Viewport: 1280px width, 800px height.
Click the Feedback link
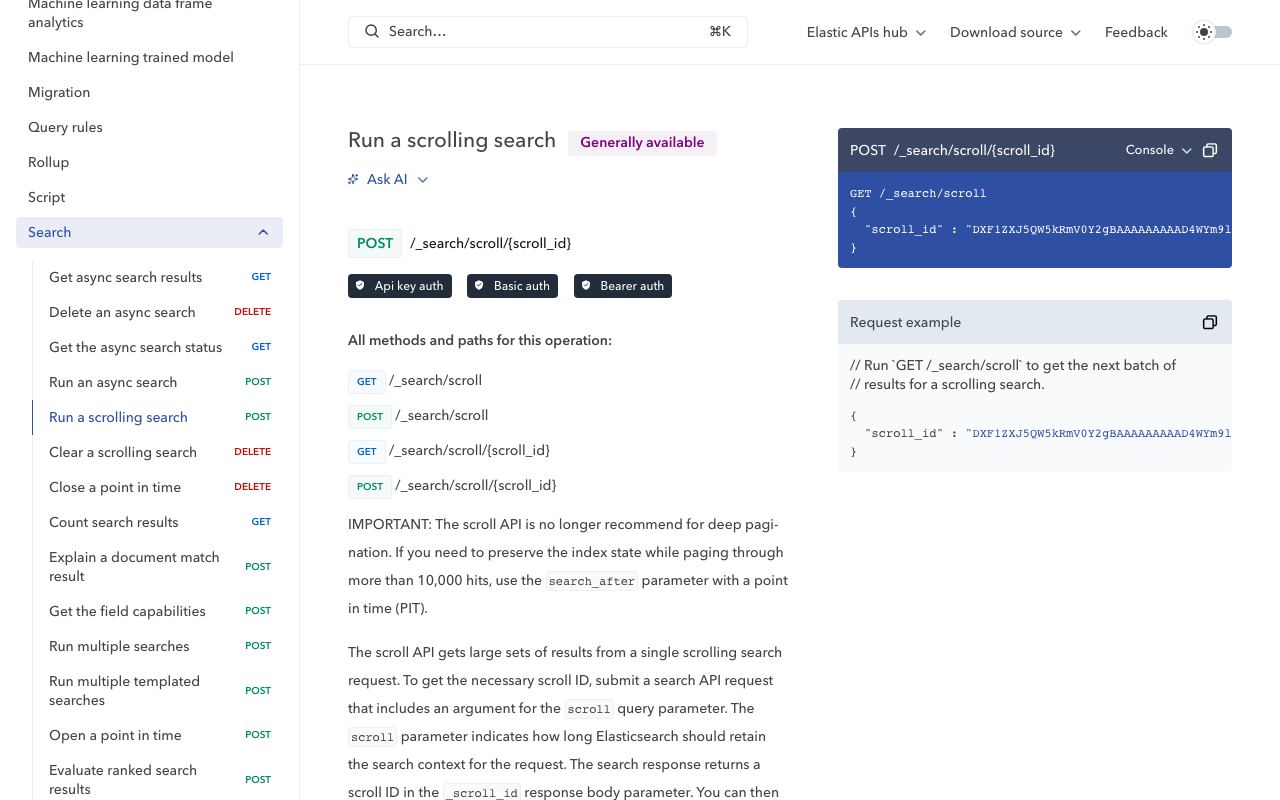coord(1136,32)
